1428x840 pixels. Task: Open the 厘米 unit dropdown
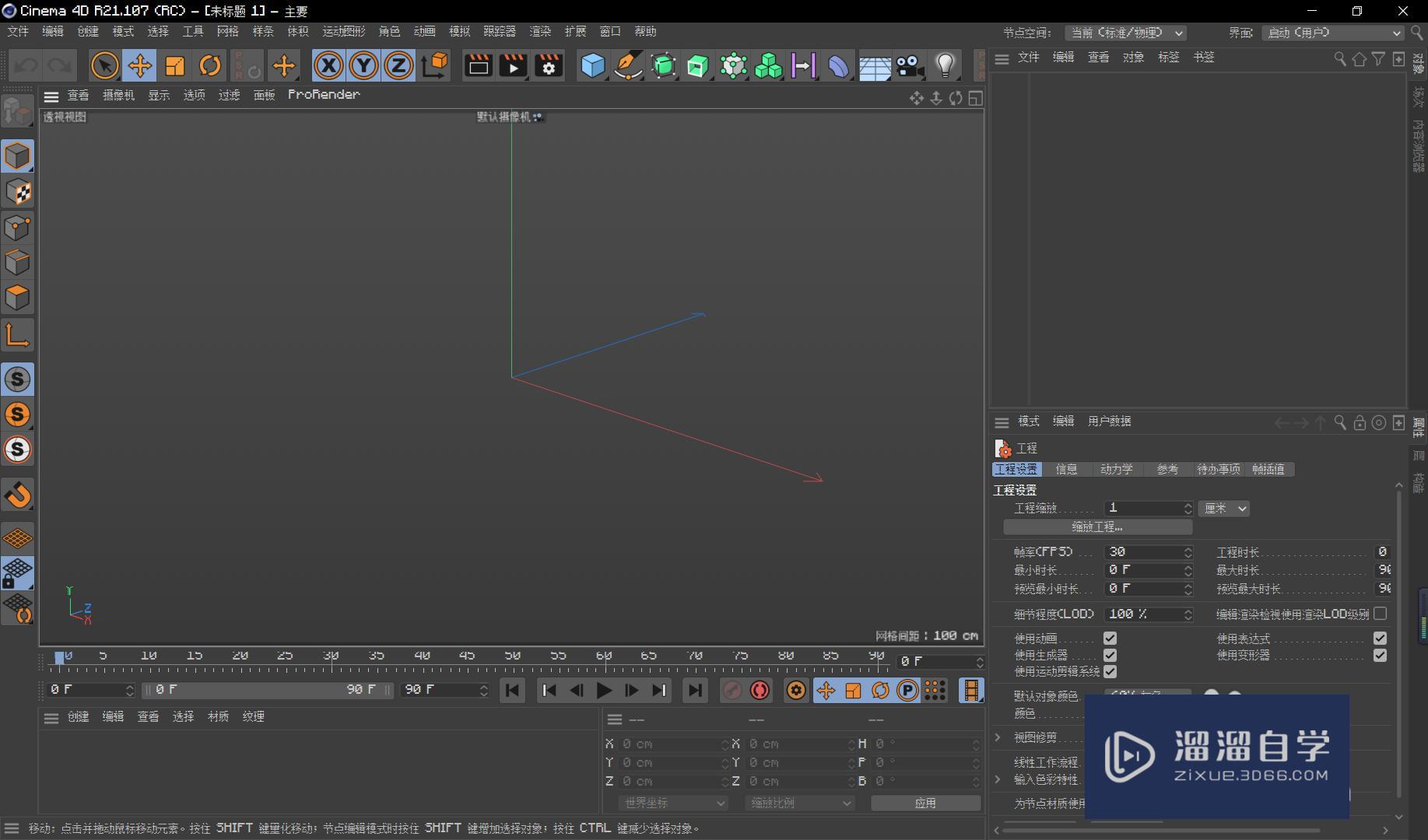(x=1224, y=508)
